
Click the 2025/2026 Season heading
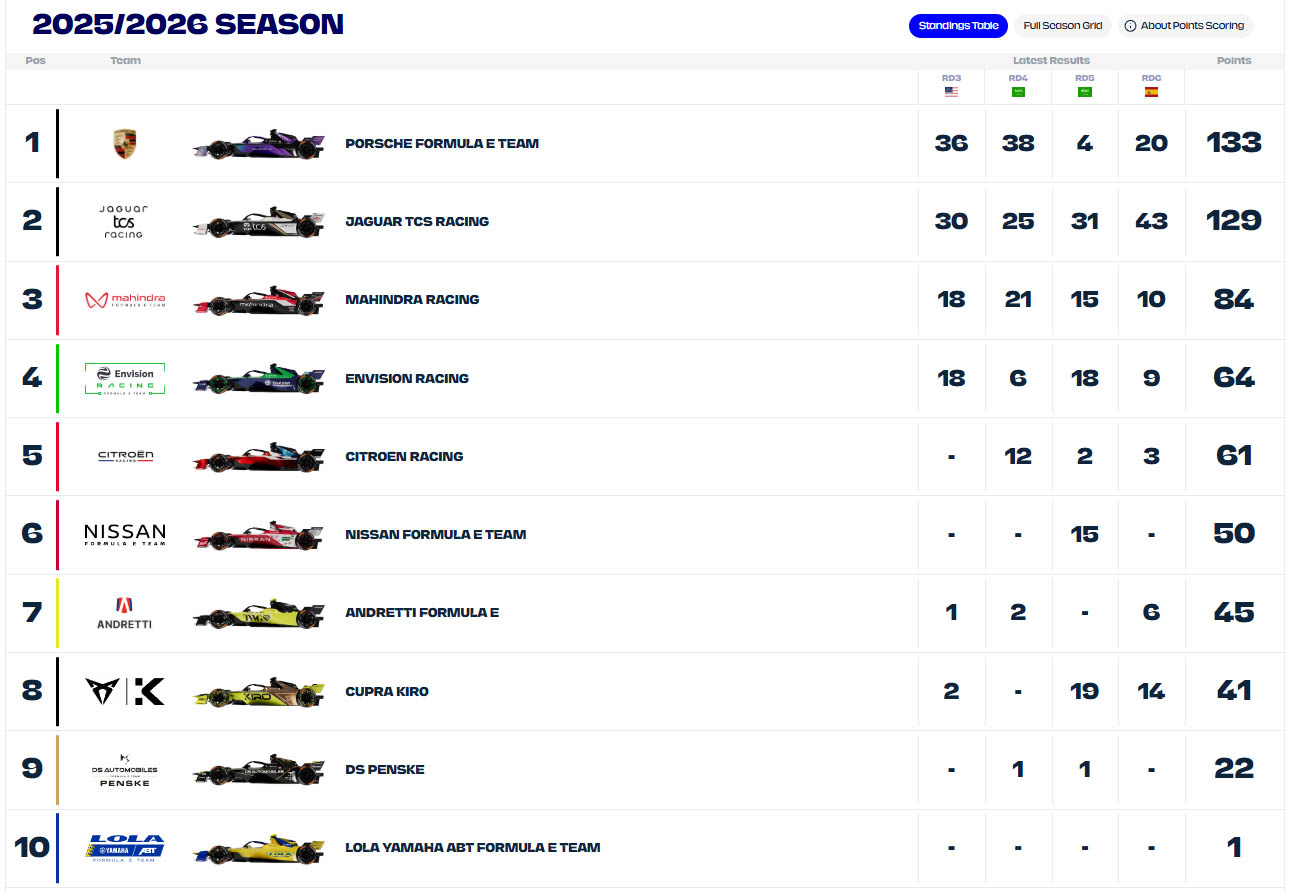[x=188, y=25]
